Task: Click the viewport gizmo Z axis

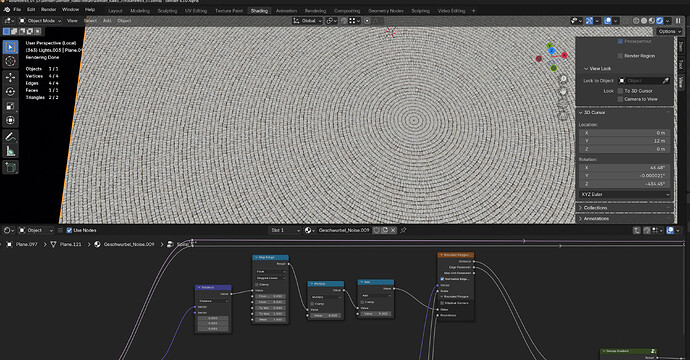Action: (551, 51)
